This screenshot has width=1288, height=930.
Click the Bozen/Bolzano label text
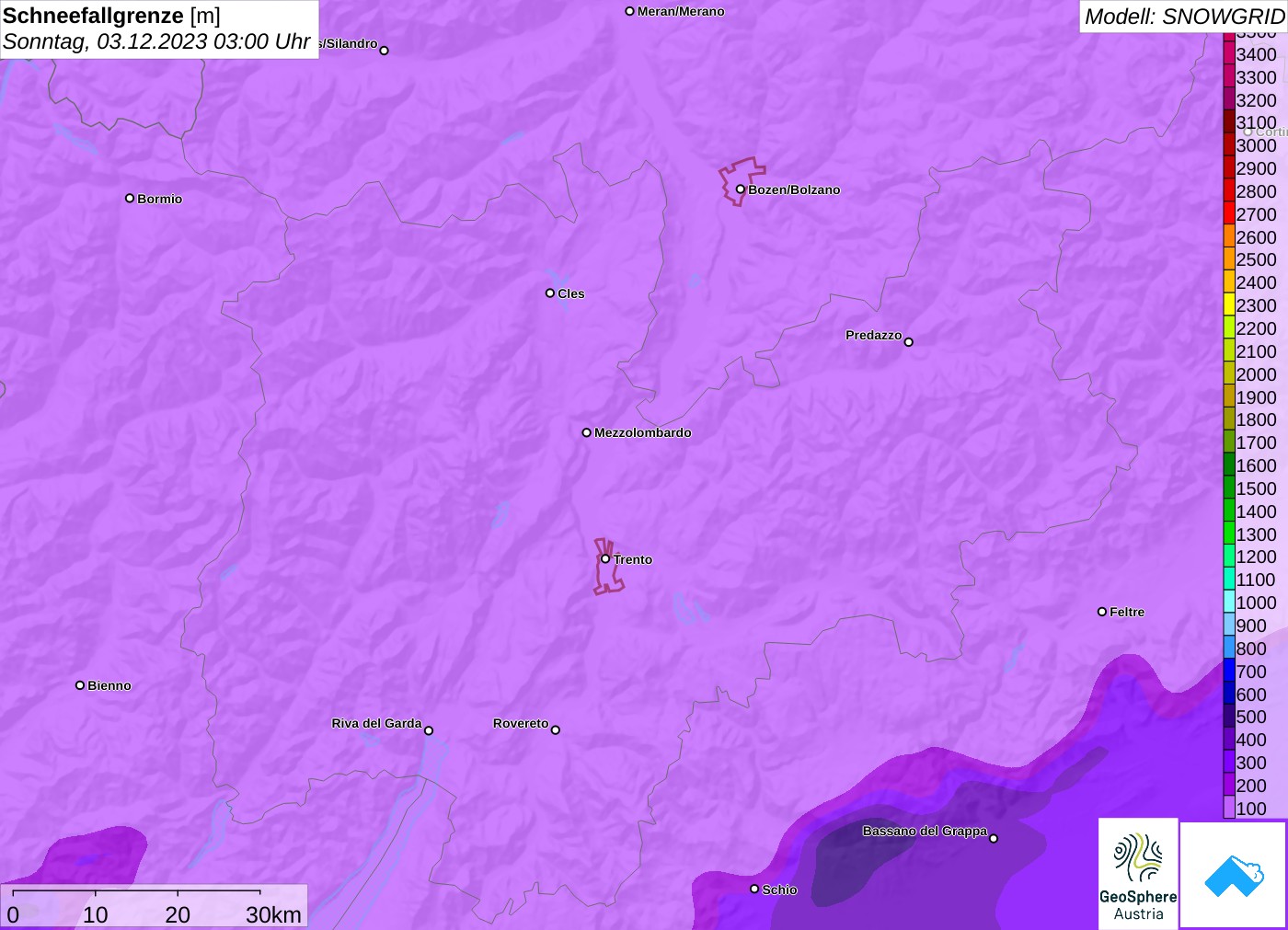pyautogui.click(x=794, y=189)
